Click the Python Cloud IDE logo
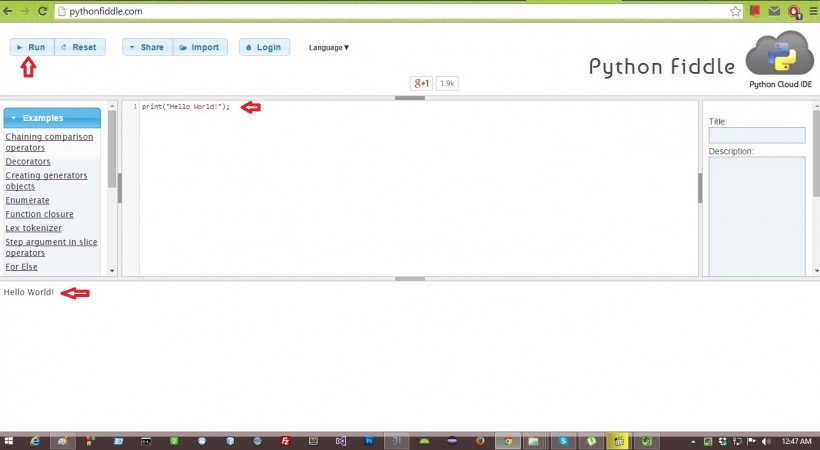Image resolution: width=820 pixels, height=450 pixels. 780,58
